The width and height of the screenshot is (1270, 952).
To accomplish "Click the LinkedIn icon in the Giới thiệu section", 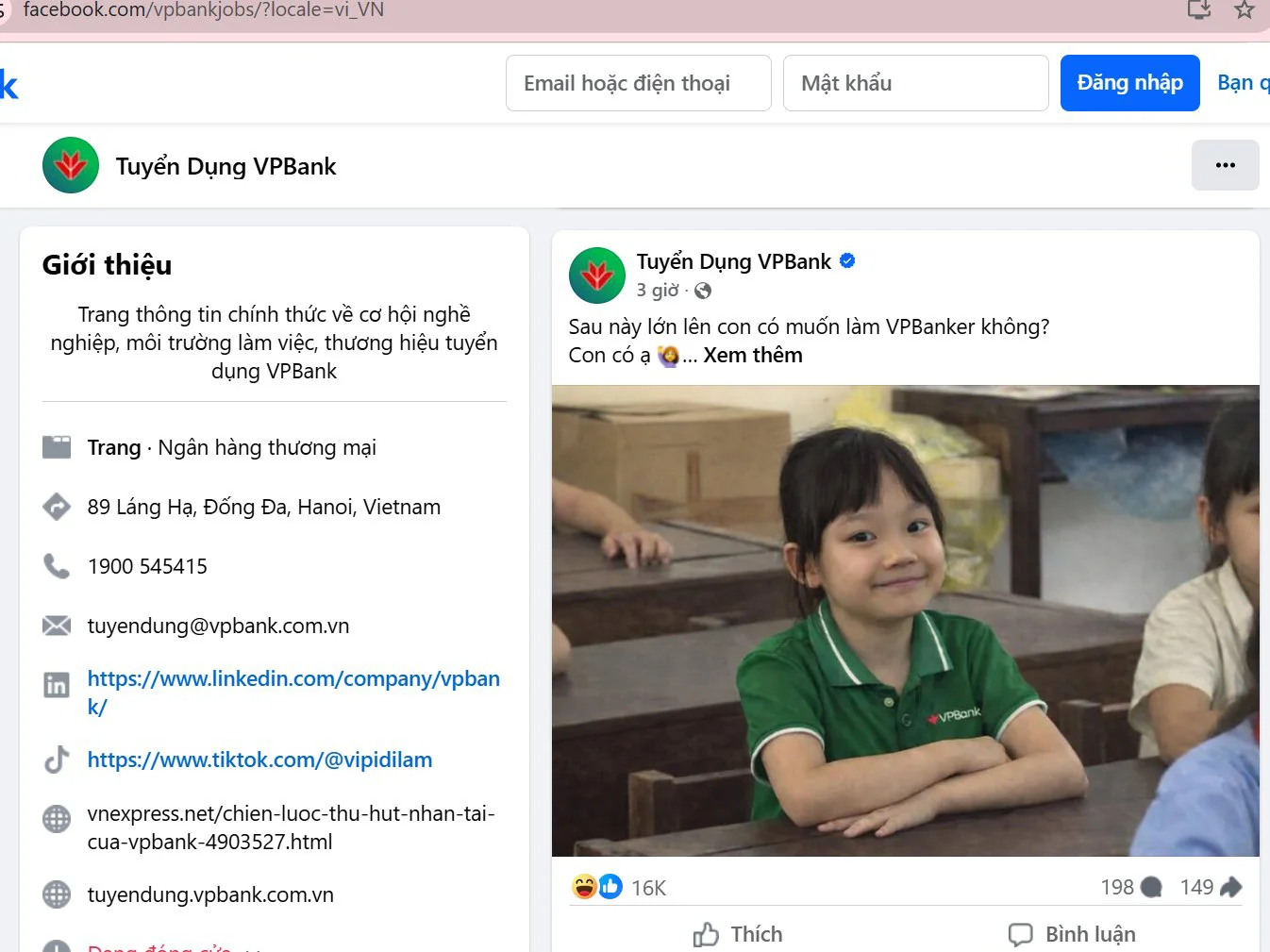I will pos(57,685).
